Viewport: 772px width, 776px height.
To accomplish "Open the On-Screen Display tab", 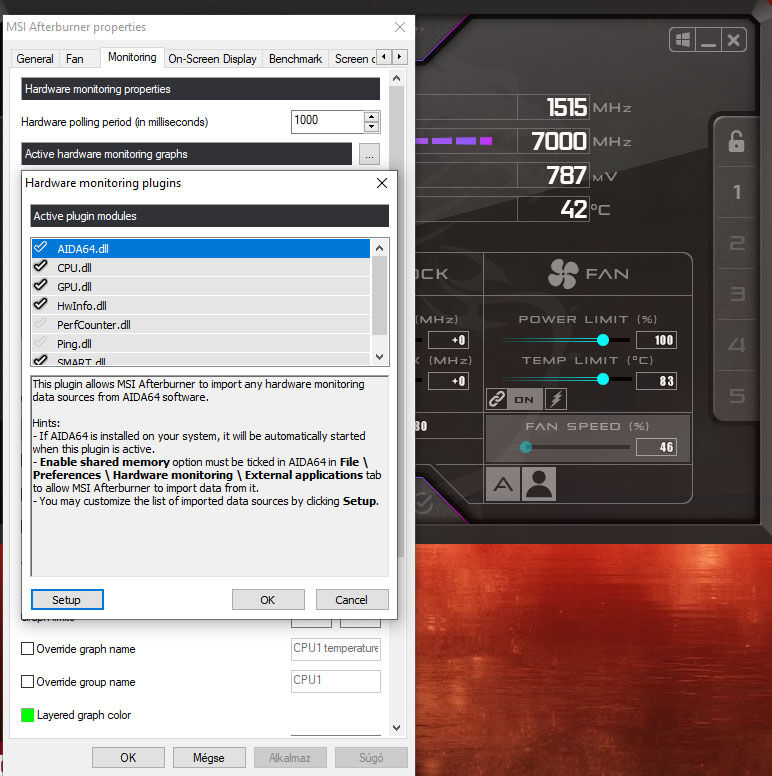I will [x=212, y=59].
